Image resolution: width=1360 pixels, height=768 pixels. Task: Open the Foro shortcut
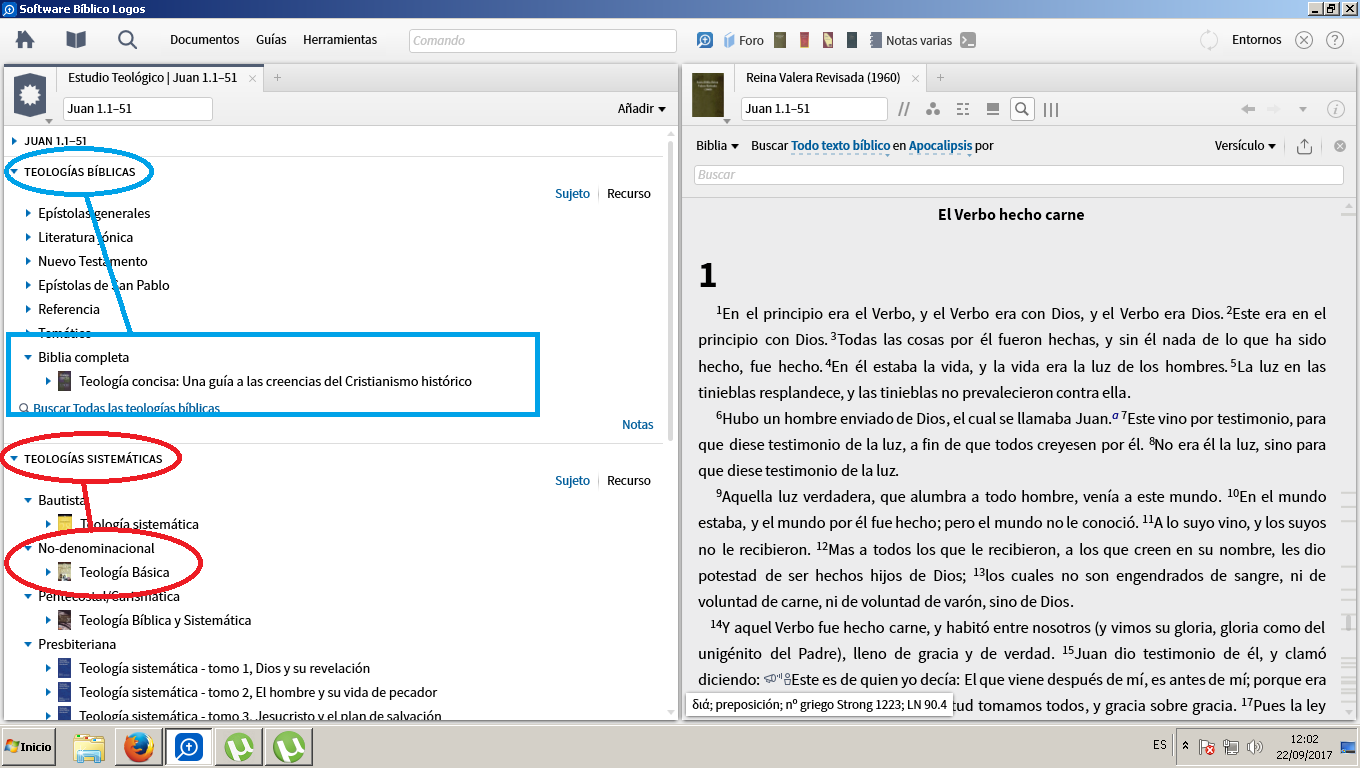[742, 40]
